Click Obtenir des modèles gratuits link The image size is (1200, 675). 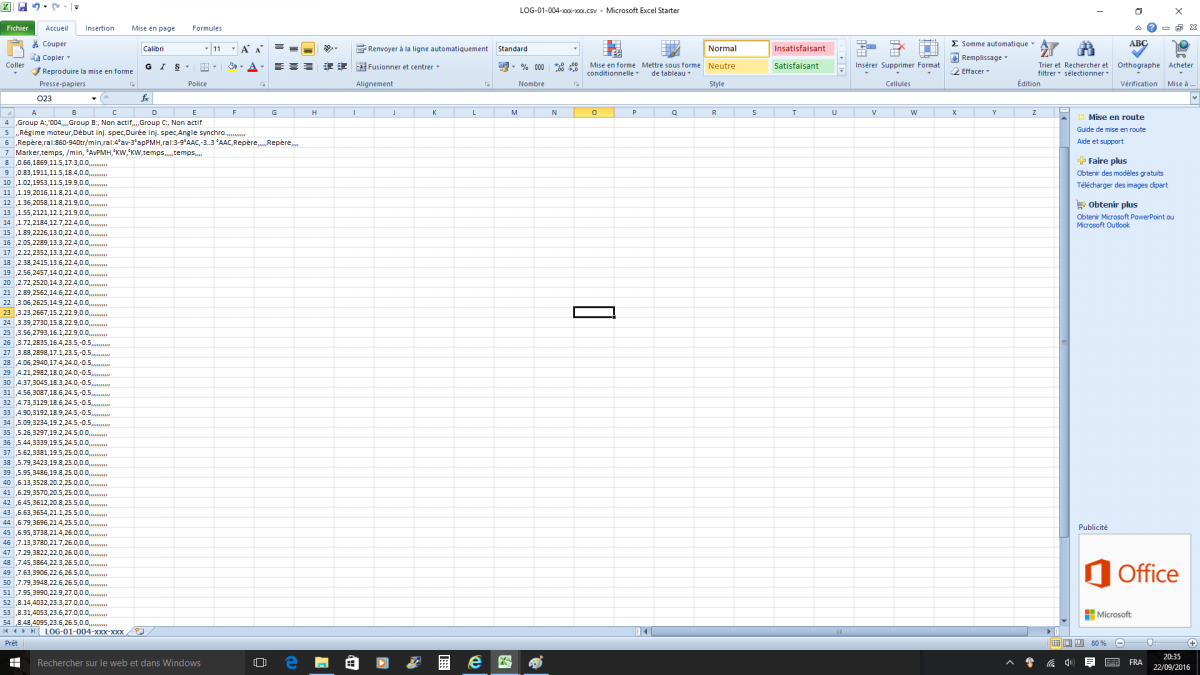coord(1120,173)
